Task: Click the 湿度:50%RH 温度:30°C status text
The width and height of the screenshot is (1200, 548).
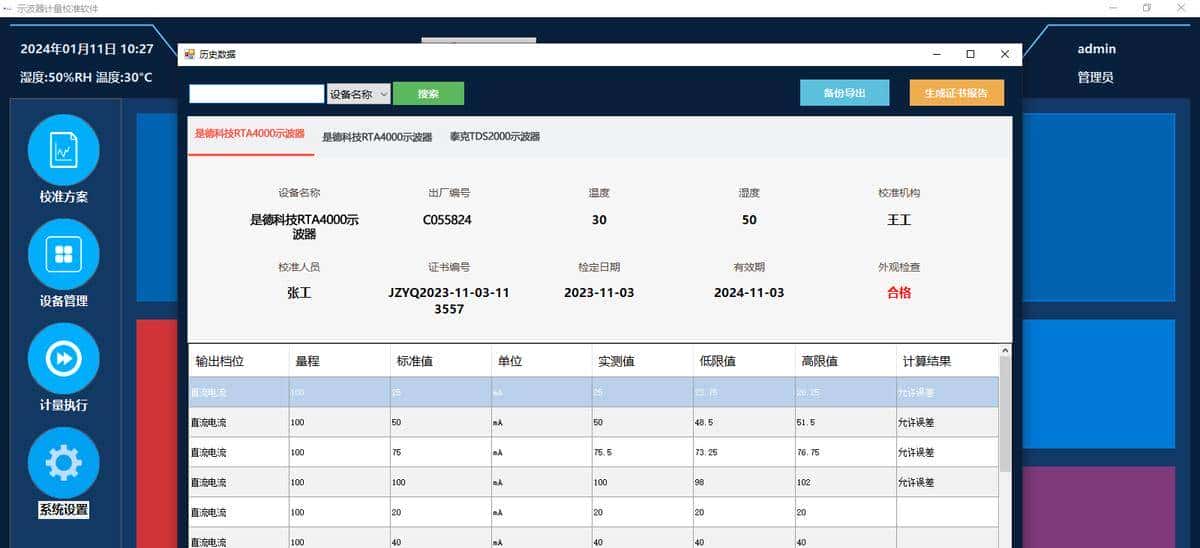Action: [86, 77]
